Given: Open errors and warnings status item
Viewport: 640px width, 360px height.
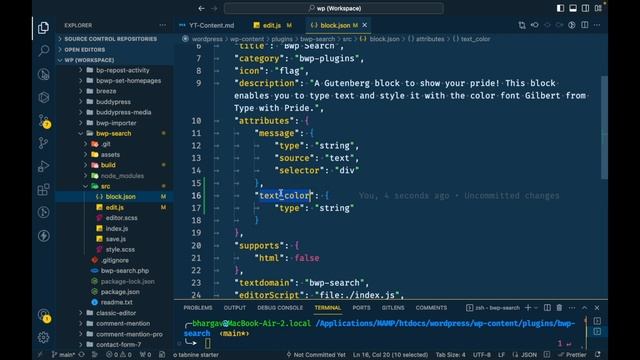Looking at the screenshot, I should coord(119,355).
